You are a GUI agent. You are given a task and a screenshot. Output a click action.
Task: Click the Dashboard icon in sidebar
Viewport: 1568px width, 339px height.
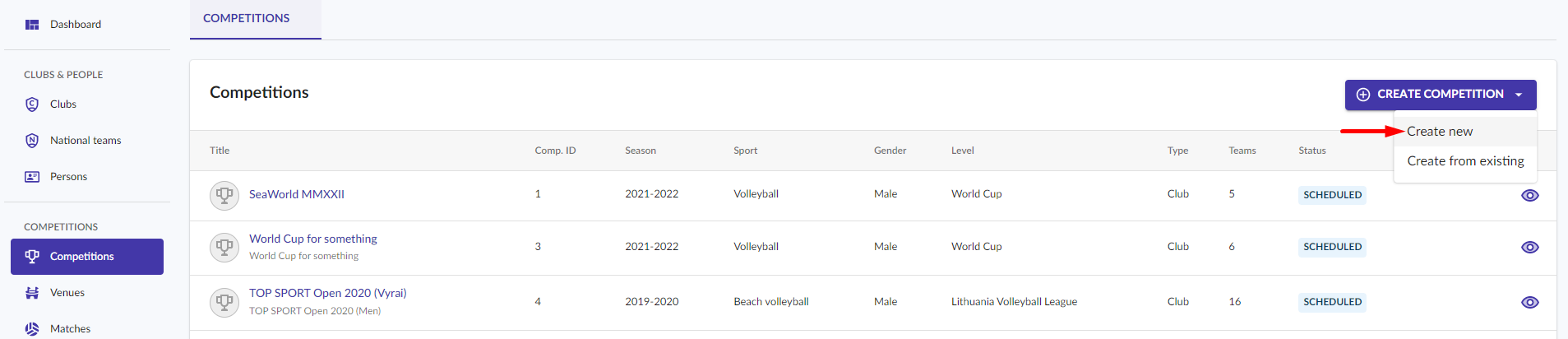[x=32, y=25]
